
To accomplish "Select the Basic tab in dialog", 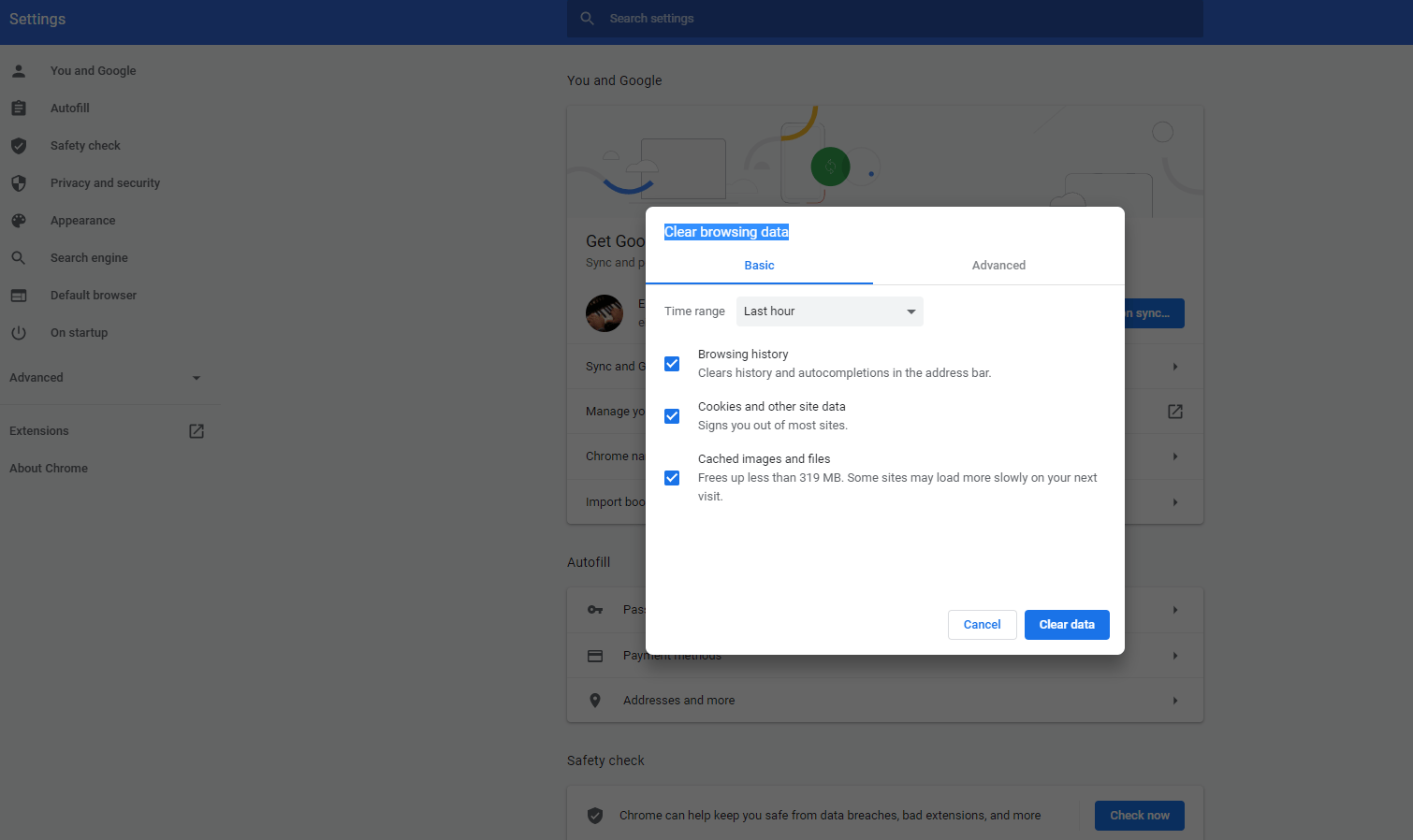I will (759, 266).
